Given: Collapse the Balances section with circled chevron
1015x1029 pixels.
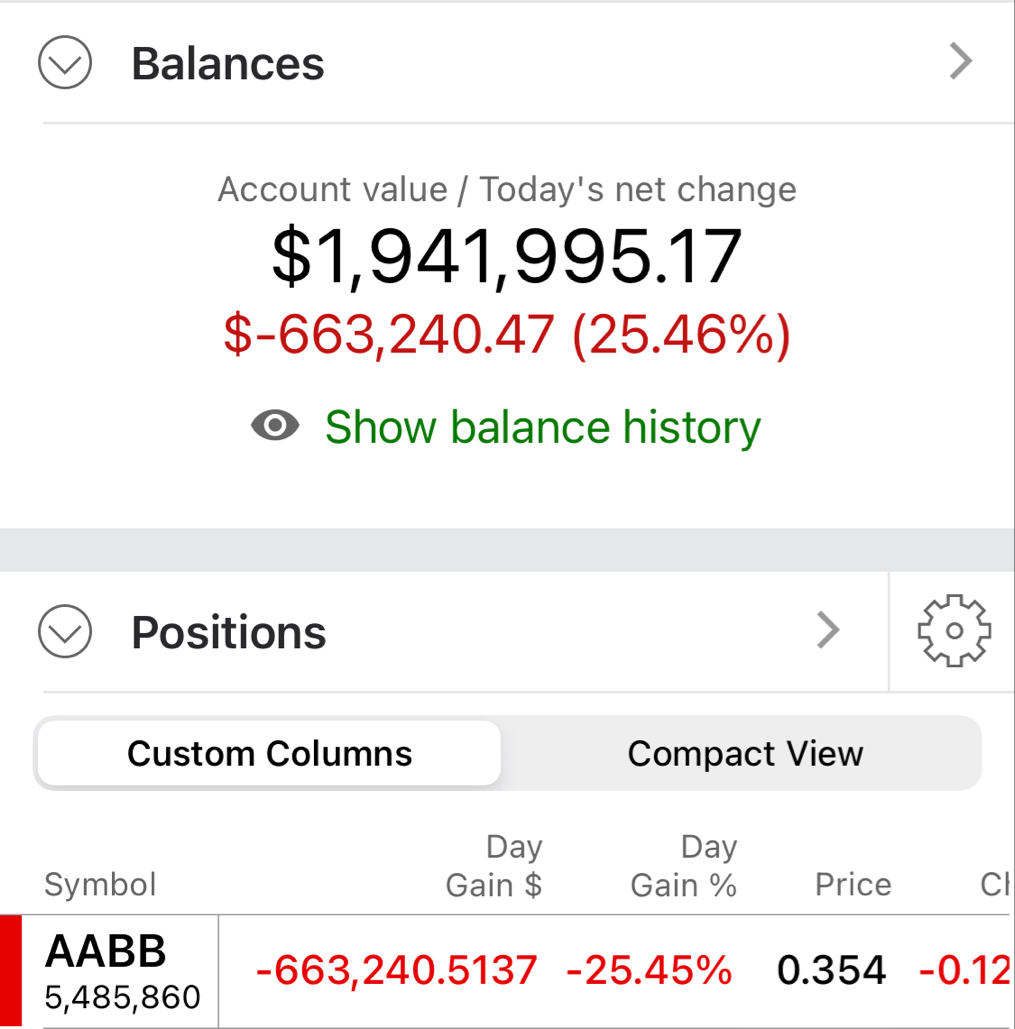Looking at the screenshot, I should pyautogui.click(x=65, y=62).
